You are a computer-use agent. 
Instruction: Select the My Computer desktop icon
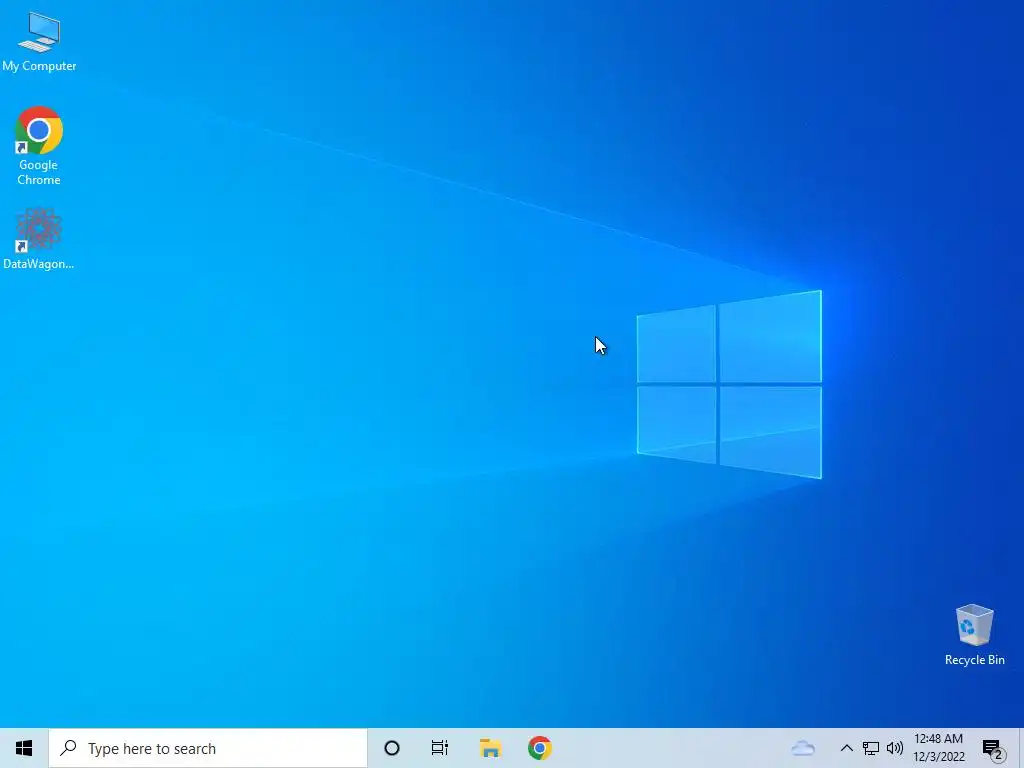pyautogui.click(x=39, y=42)
